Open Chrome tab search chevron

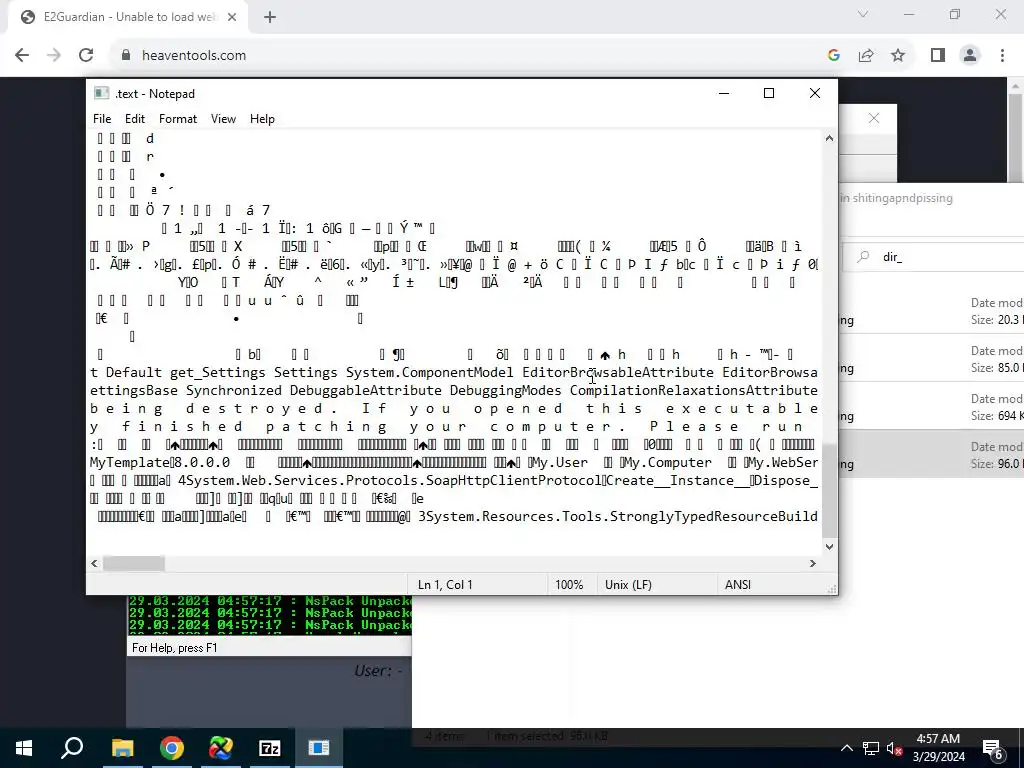coord(863,14)
